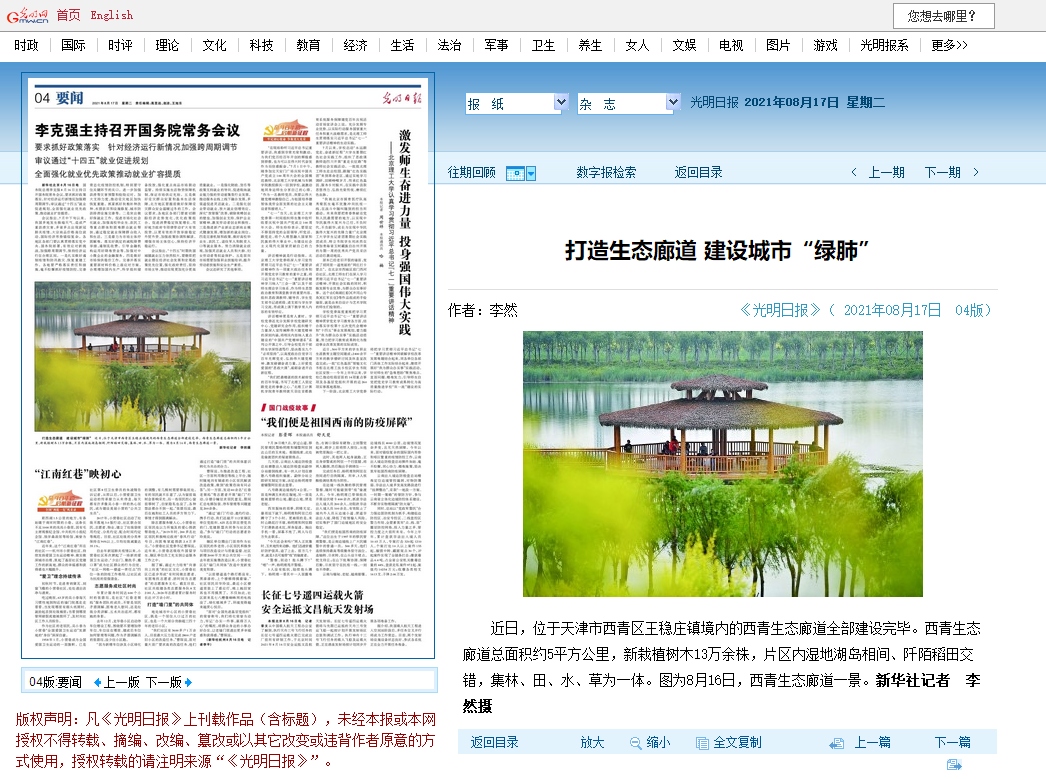
Task: Open the 报纸 dropdown selector
Action: [x=514, y=103]
